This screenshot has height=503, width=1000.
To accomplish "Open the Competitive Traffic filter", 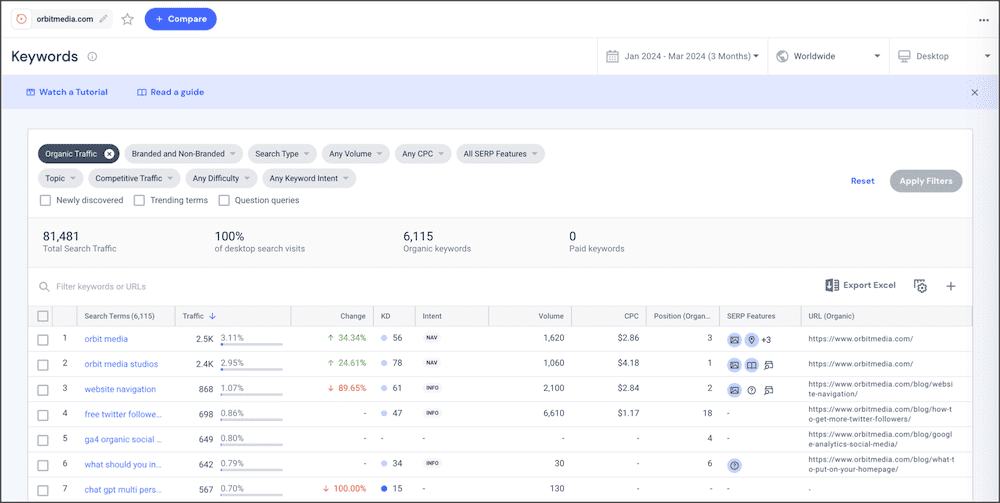I will point(135,179).
